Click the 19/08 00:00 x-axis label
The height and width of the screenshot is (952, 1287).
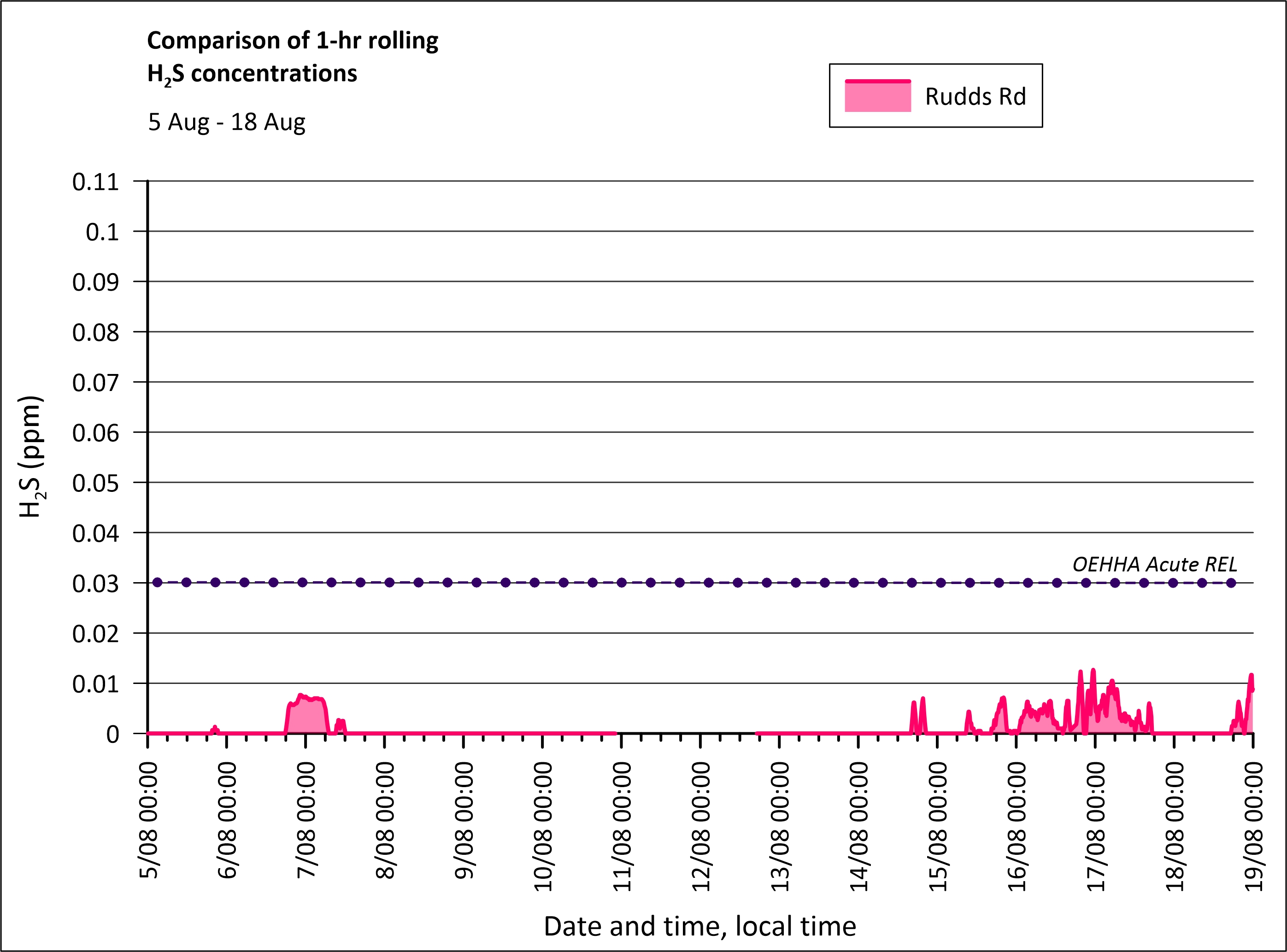(x=1253, y=826)
